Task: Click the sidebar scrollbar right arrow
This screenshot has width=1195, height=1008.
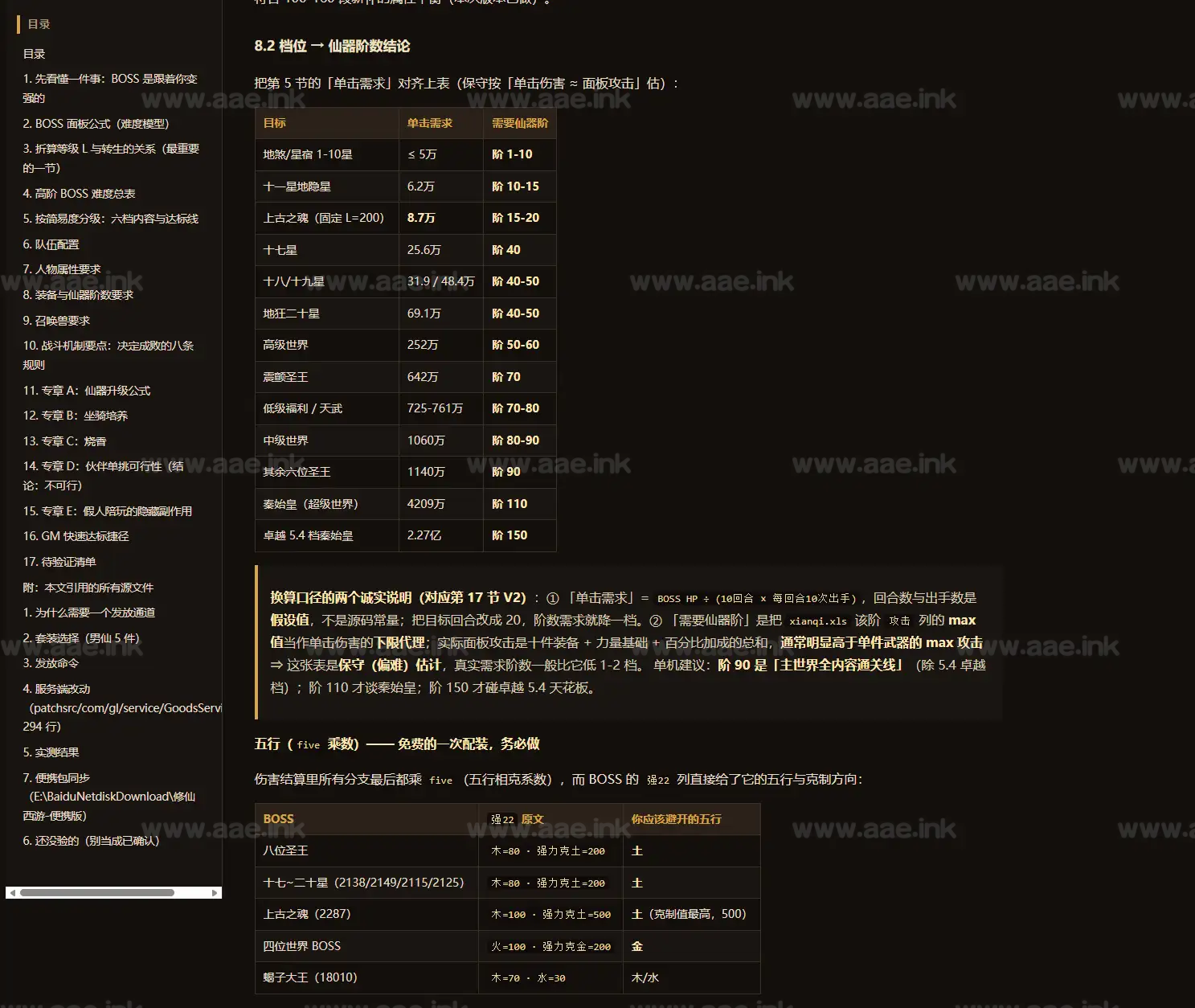Action: pos(215,892)
